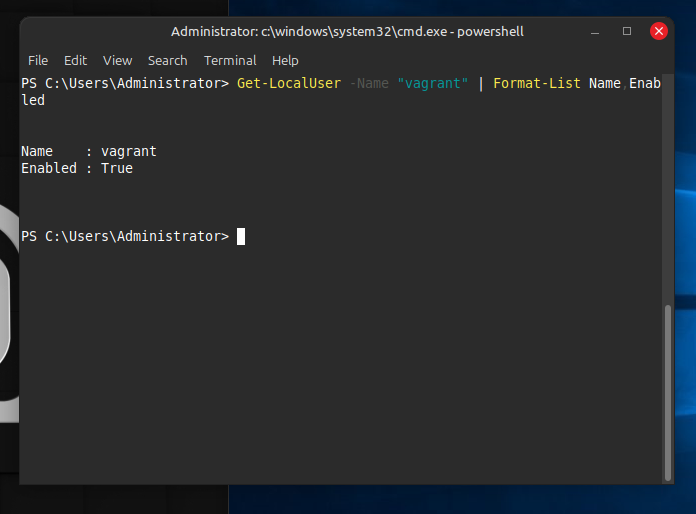Viewport: 696px width, 514px height.
Task: Close the terminal with the red X
Action: tap(659, 31)
